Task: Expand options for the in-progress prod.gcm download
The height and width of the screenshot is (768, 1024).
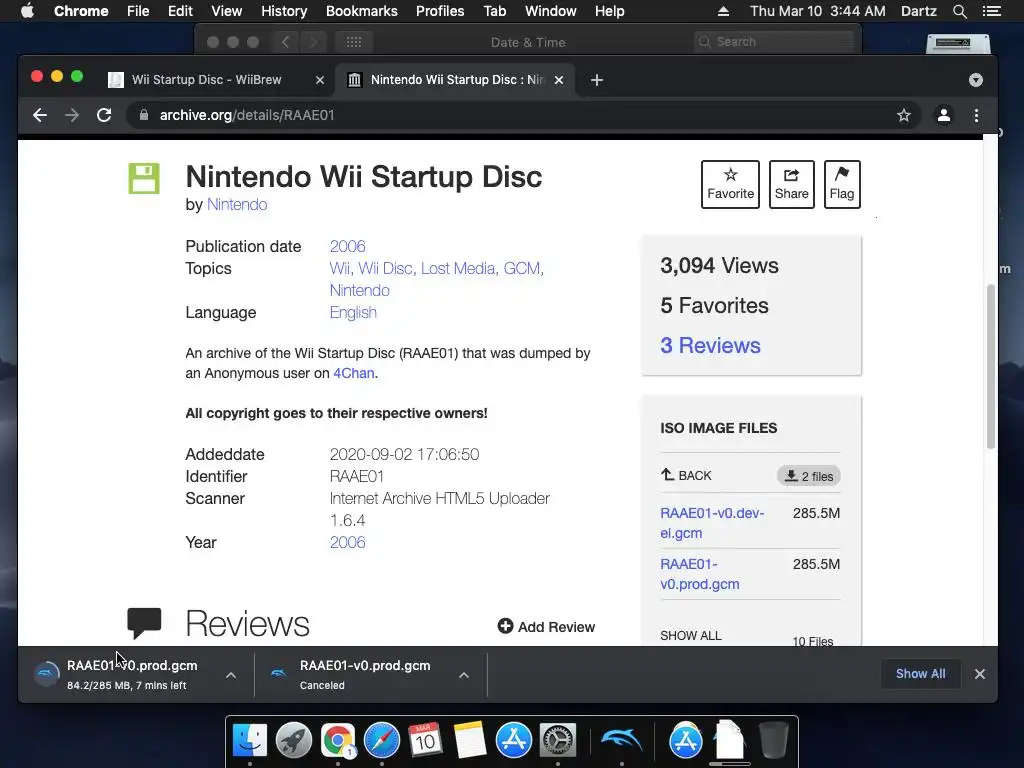Action: tap(231, 675)
